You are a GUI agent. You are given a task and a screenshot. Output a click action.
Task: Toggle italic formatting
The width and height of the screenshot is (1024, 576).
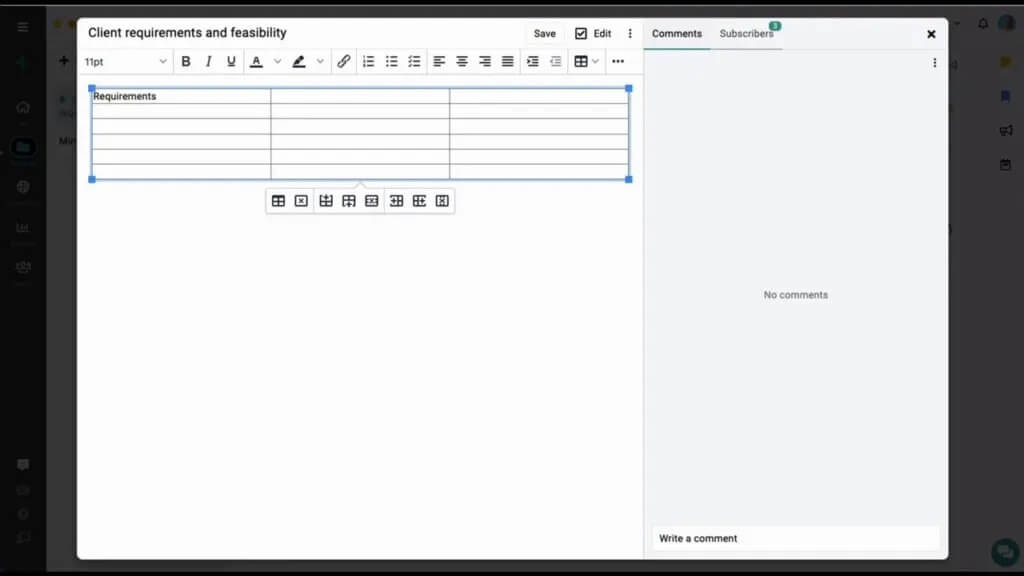coord(208,62)
